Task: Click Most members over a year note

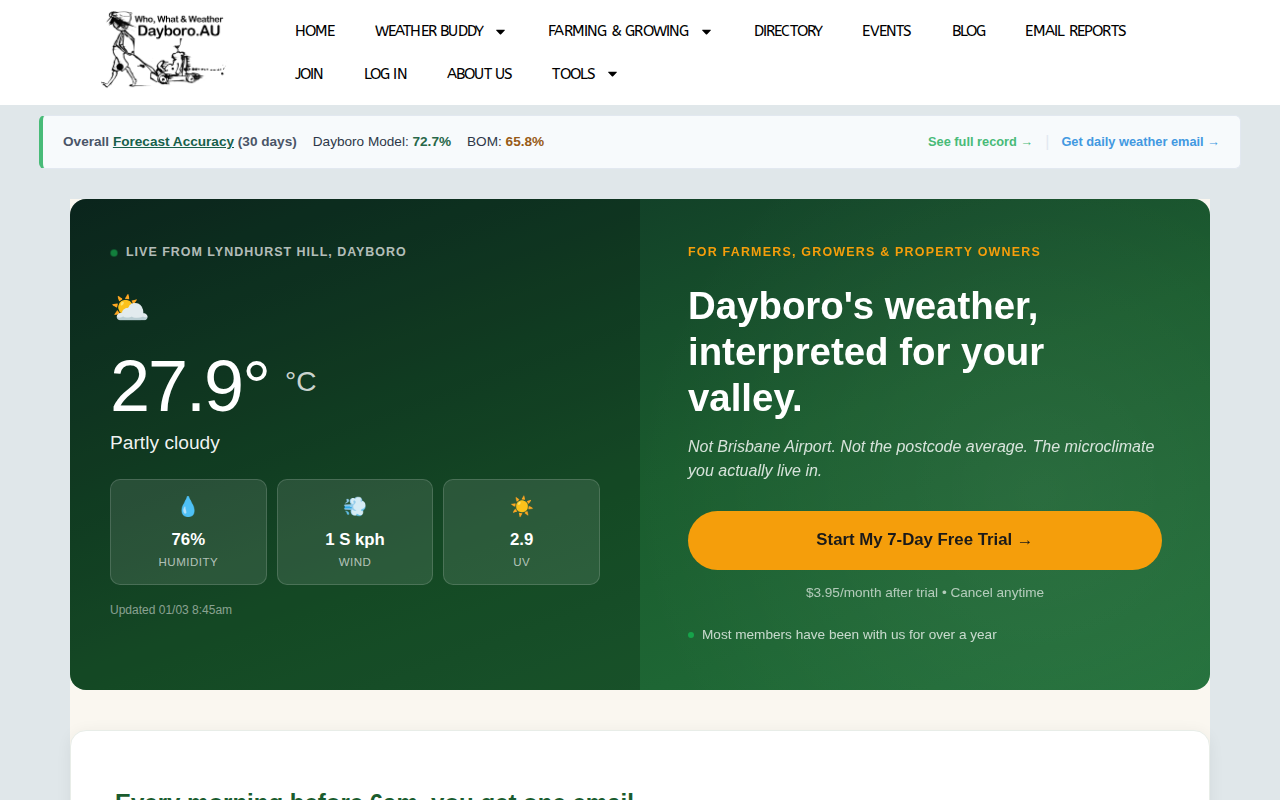Action: tap(849, 635)
